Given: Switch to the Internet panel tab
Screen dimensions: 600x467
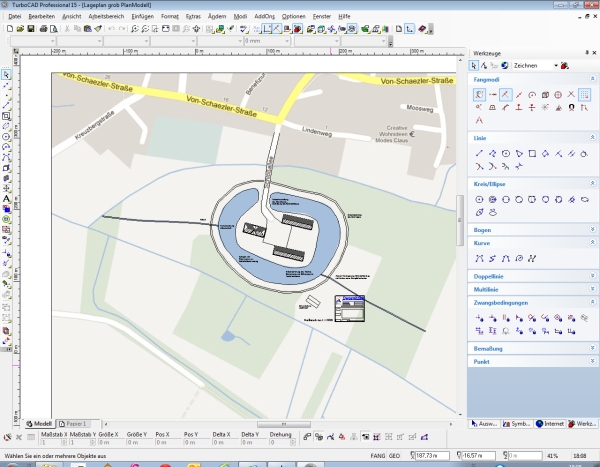Looking at the screenshot, I should click(x=551, y=424).
